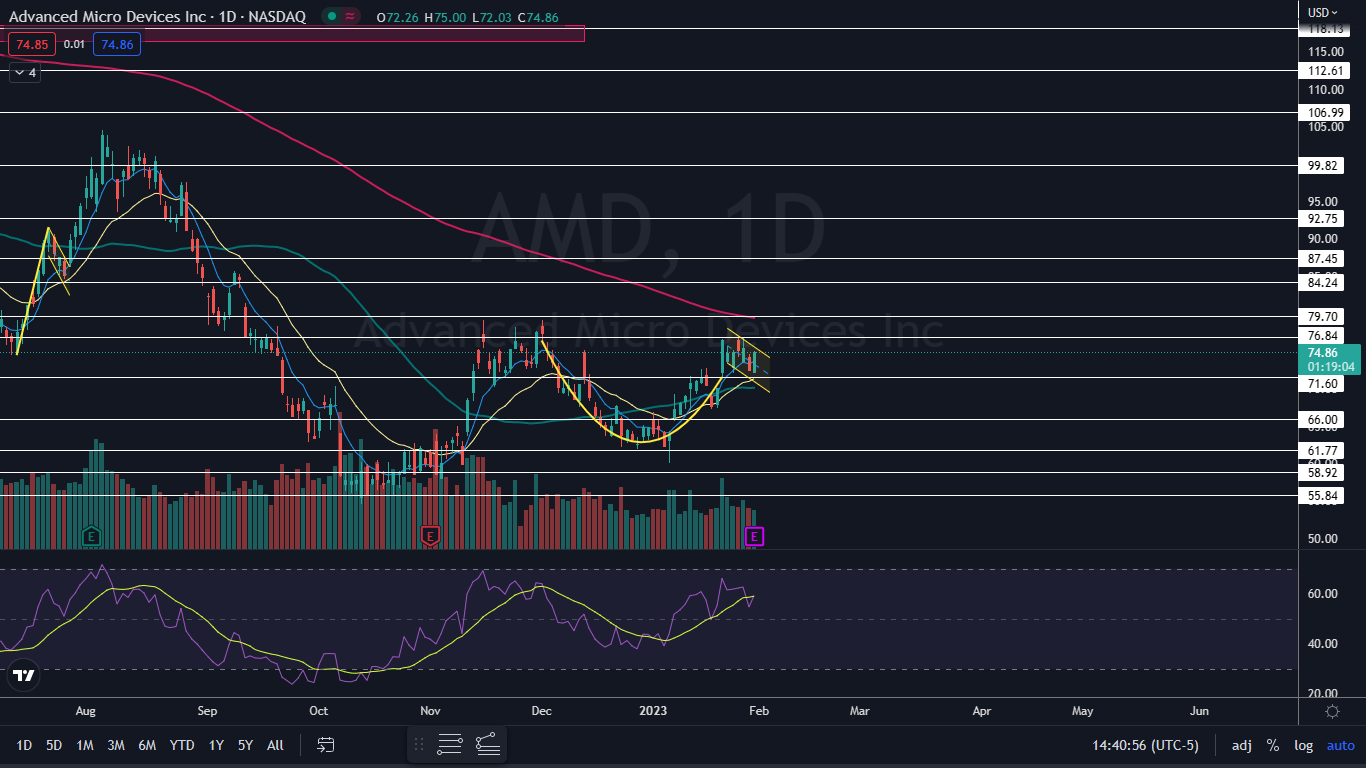The image size is (1366, 768).
Task: Expand the collapsed indicators legend showing 4
Action: (x=25, y=72)
